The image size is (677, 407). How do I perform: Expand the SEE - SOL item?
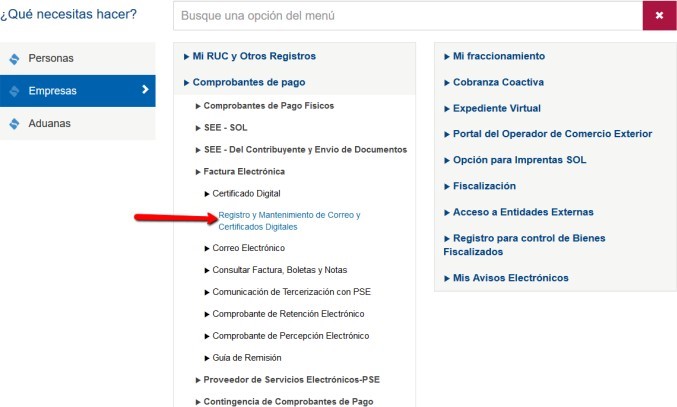pyautogui.click(x=221, y=128)
